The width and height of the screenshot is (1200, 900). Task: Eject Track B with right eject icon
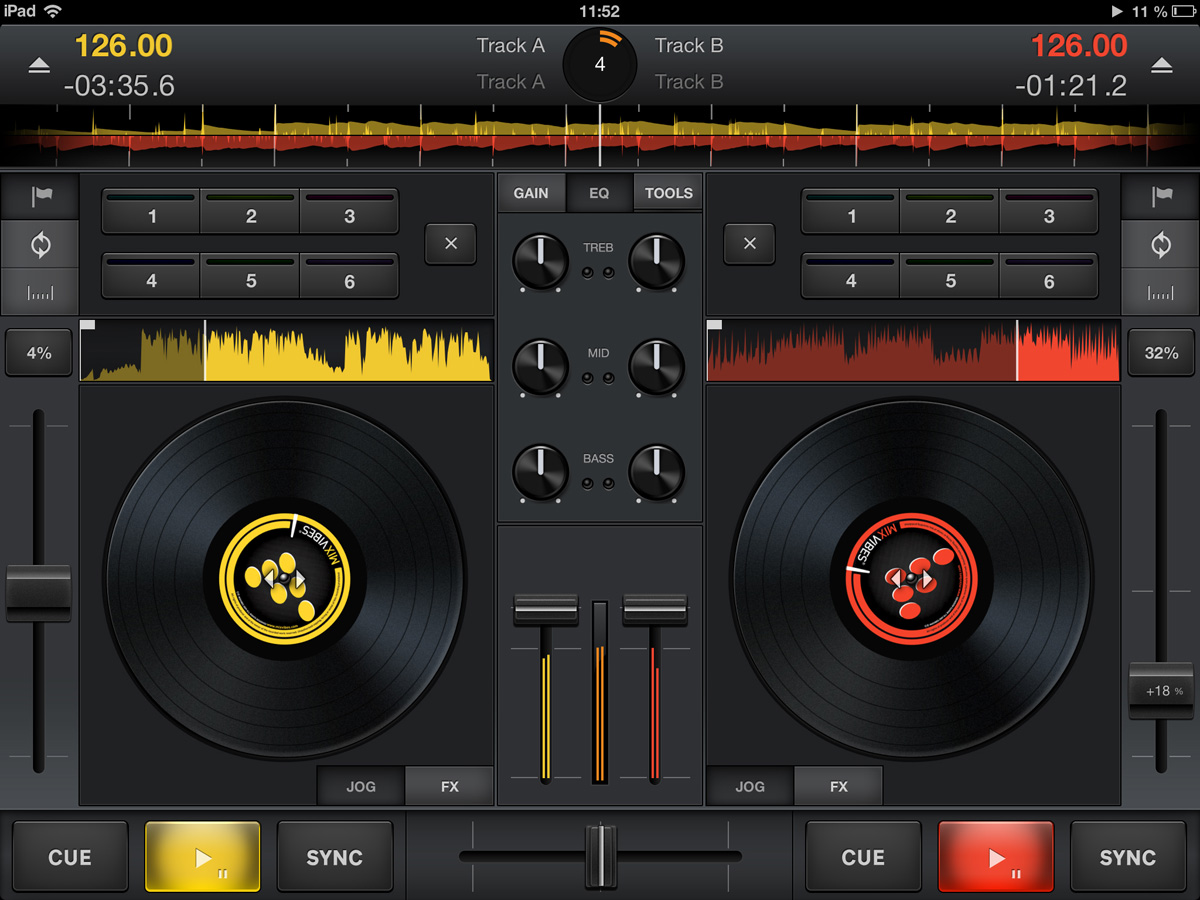1161,65
